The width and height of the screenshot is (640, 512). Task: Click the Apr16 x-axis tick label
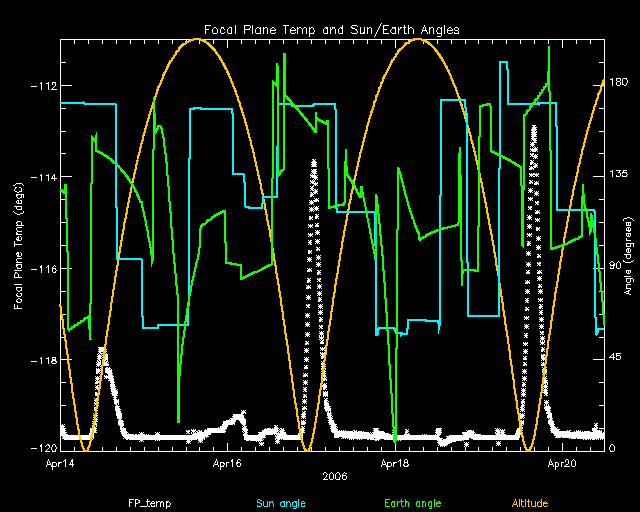click(x=229, y=464)
